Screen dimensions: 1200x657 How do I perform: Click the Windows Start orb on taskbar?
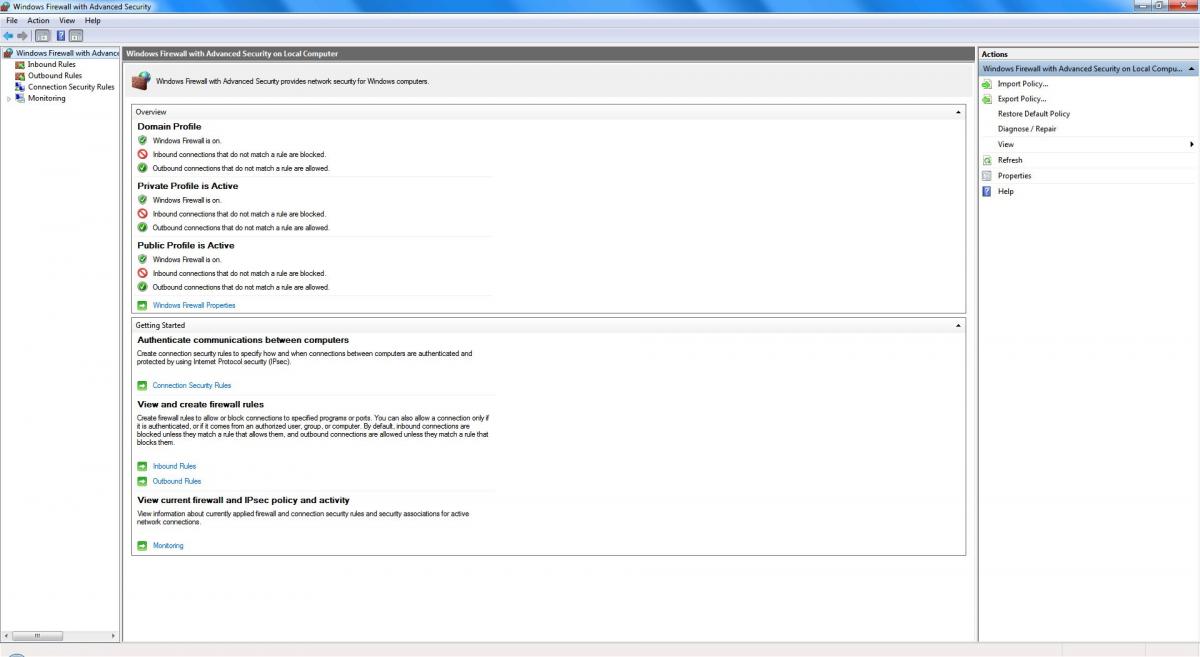tap(16, 654)
